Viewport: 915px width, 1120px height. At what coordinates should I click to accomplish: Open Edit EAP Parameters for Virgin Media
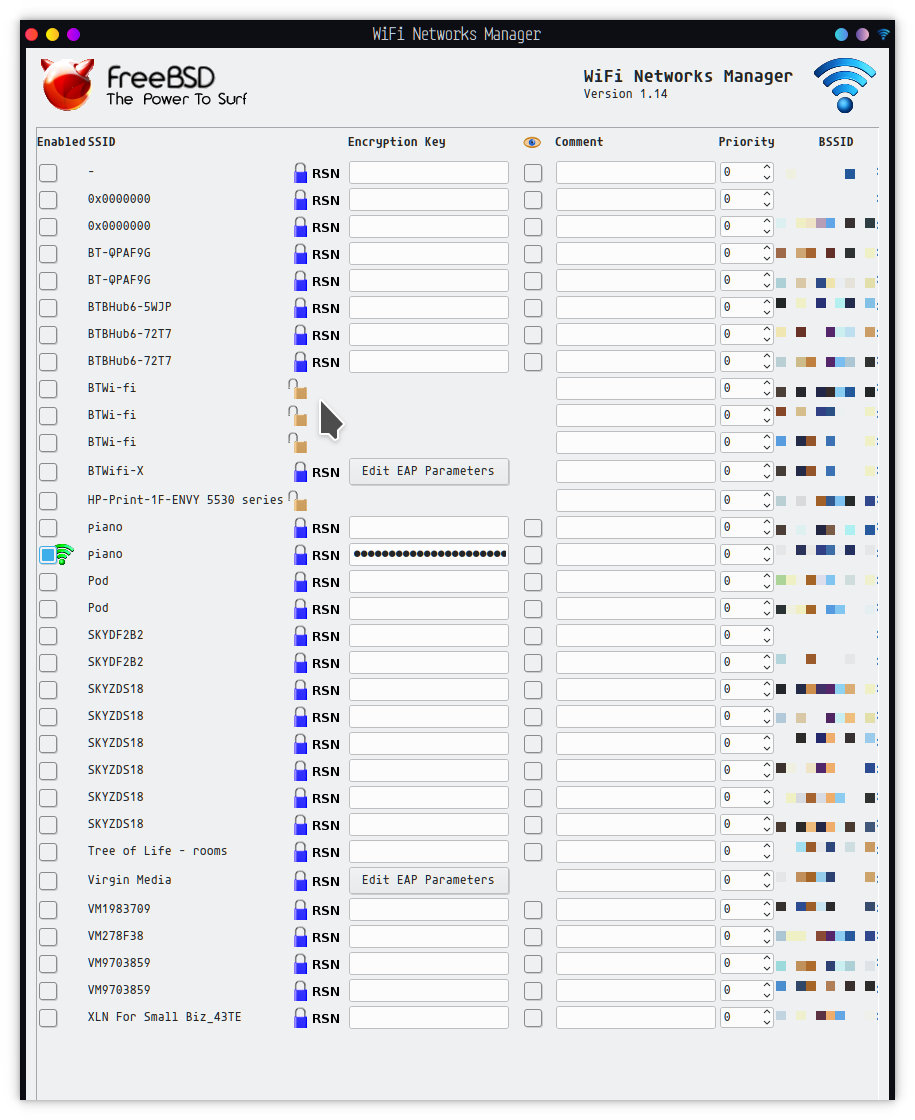(x=428, y=880)
